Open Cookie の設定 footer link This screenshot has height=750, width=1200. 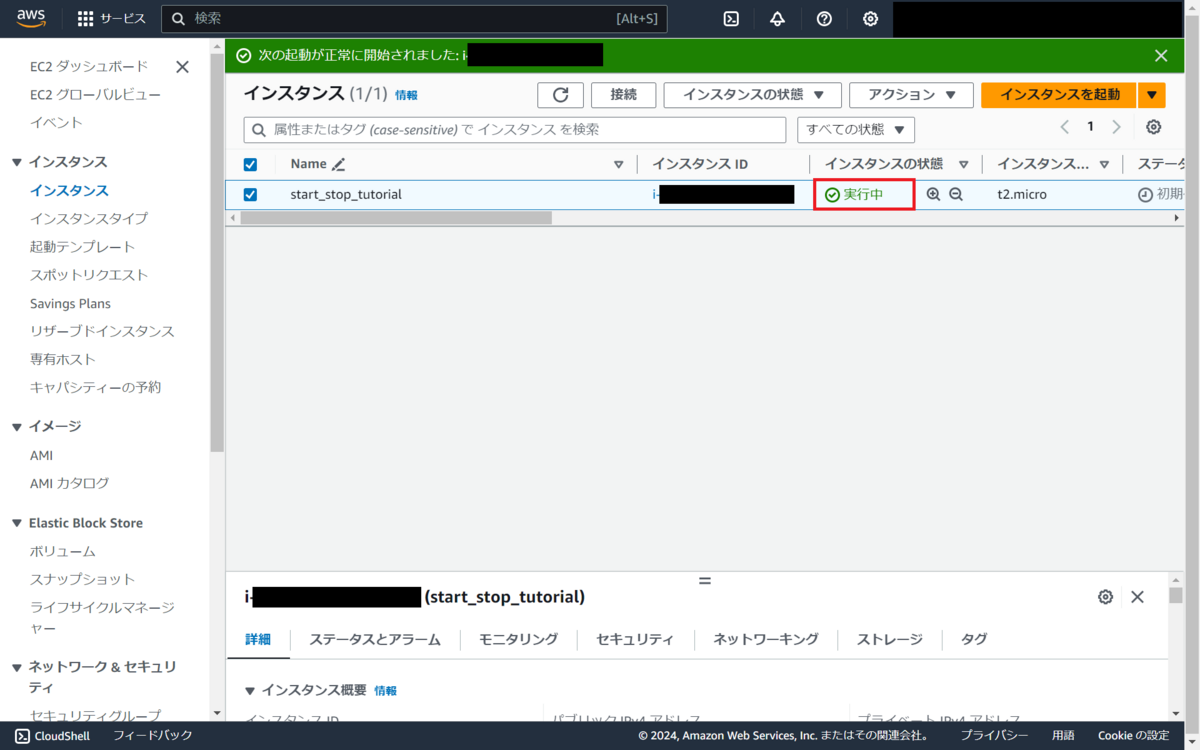point(1133,736)
